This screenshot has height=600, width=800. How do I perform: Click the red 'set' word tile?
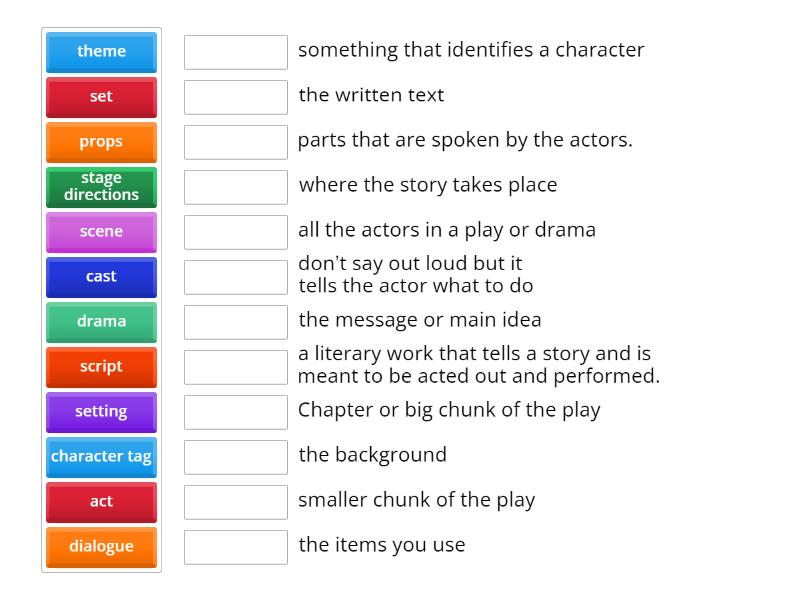pos(100,97)
